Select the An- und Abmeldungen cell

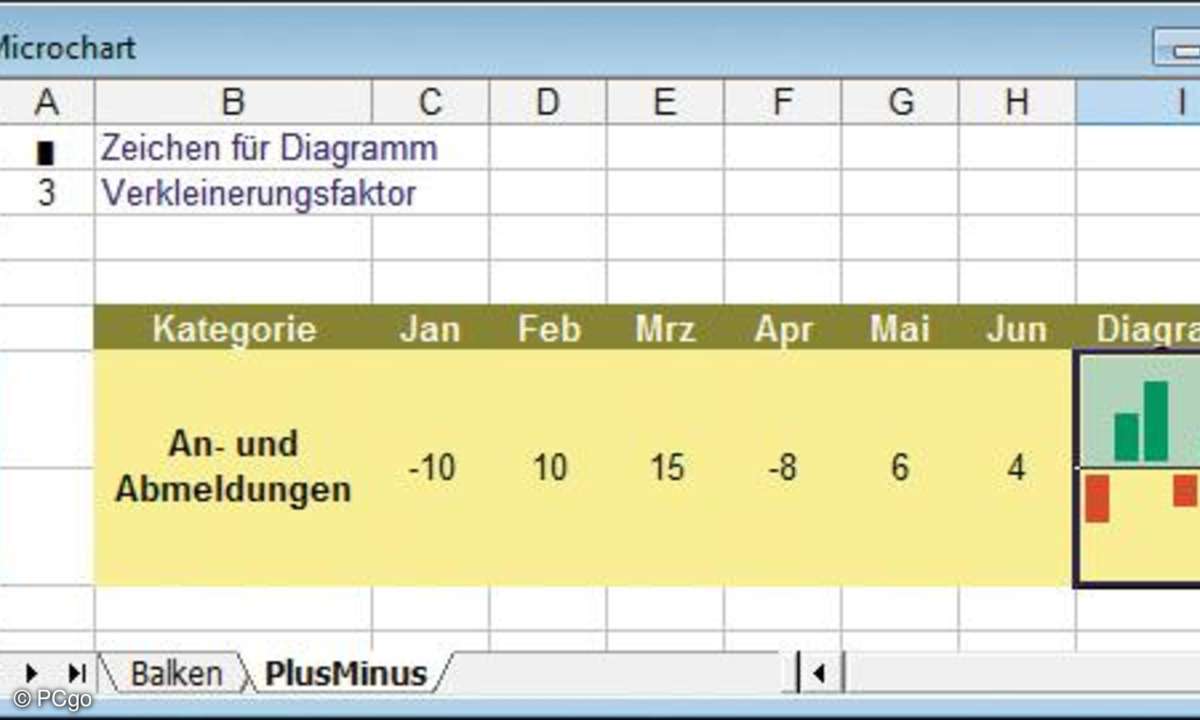233,467
